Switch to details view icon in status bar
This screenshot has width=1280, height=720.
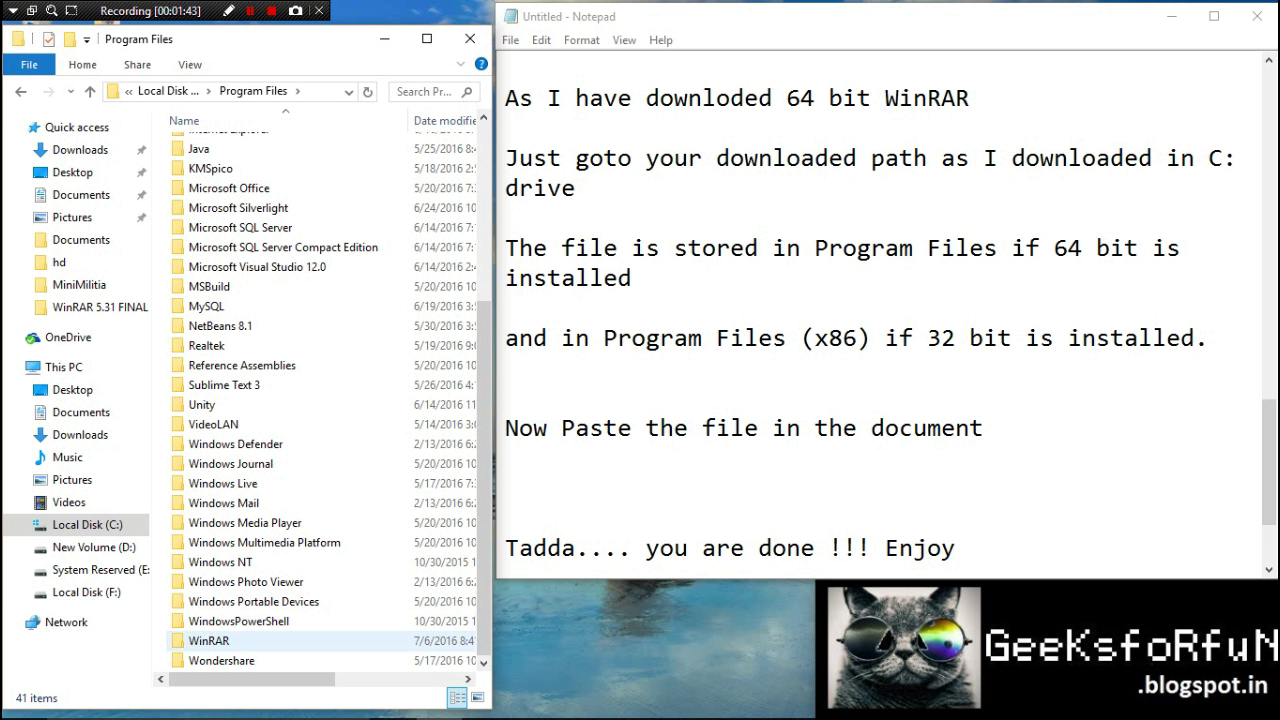pos(458,698)
